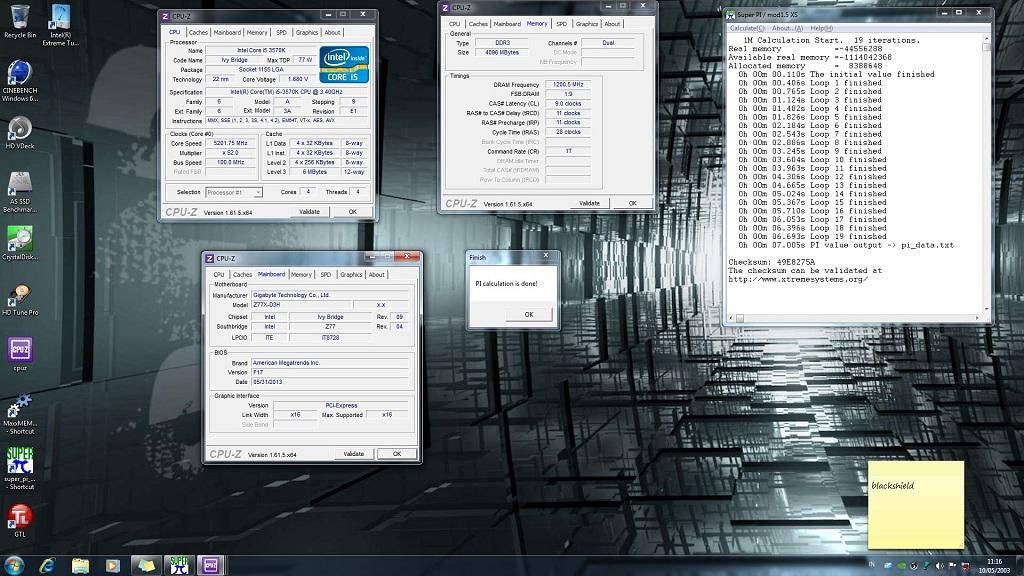The height and width of the screenshot is (576, 1024).
Task: Open About tab in CPU window
Action: pos(332,32)
